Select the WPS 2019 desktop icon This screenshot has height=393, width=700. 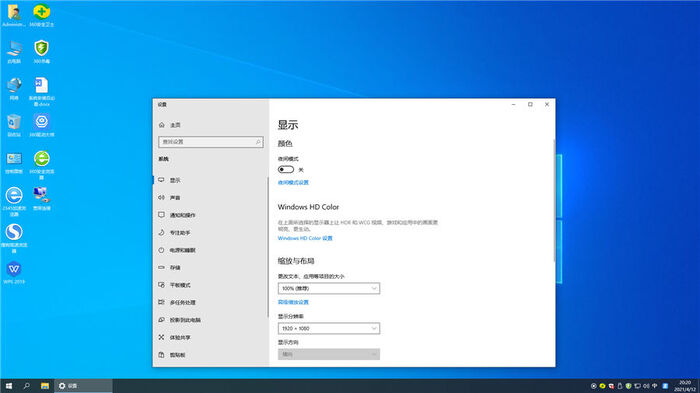coord(14,272)
